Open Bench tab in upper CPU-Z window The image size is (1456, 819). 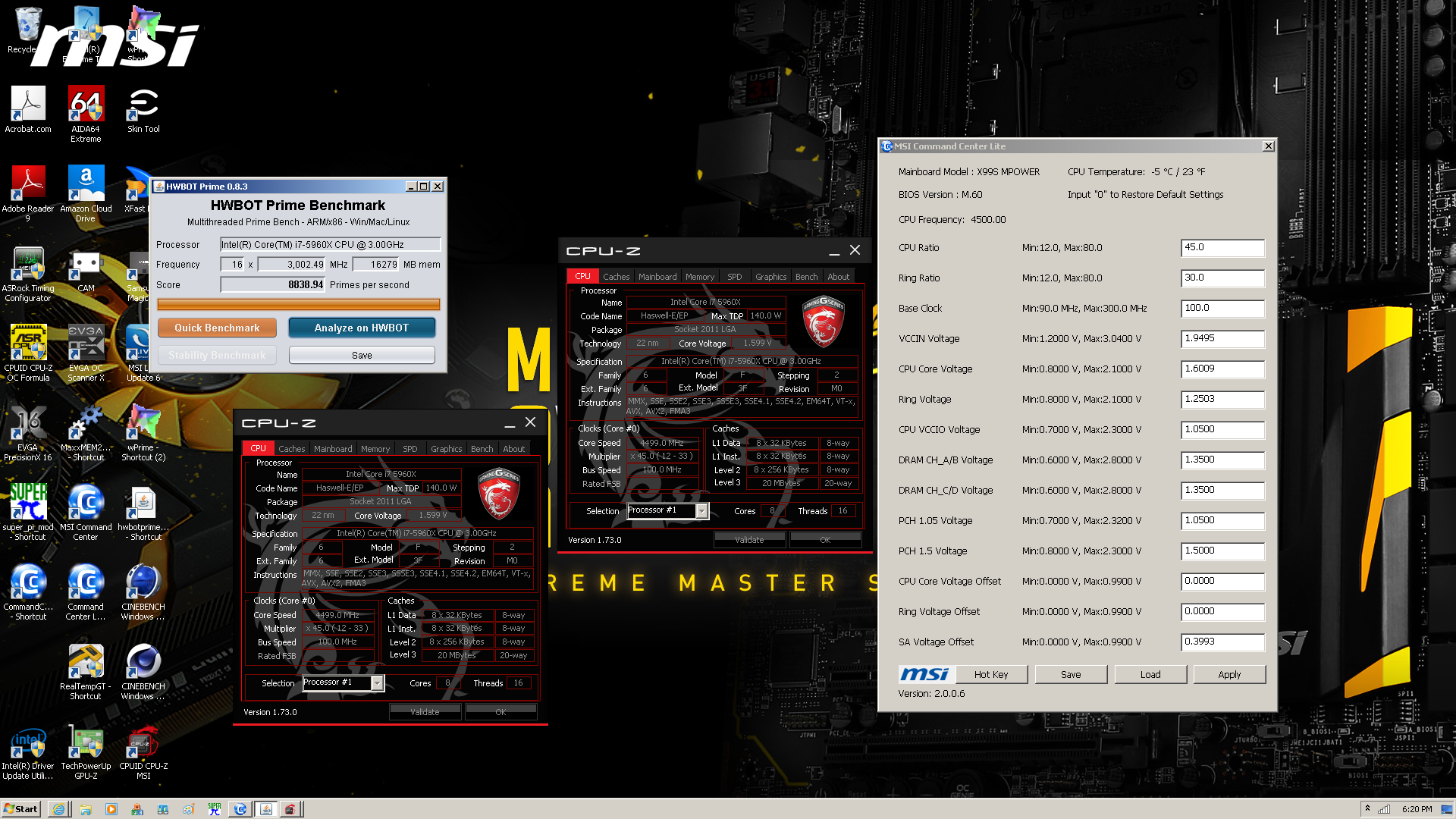[x=806, y=277]
